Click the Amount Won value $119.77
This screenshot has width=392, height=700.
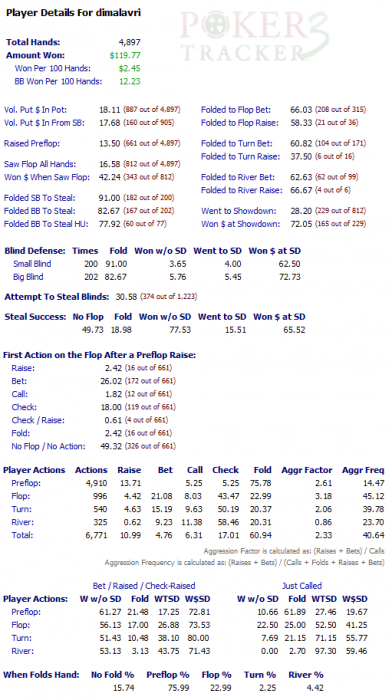coord(125,55)
